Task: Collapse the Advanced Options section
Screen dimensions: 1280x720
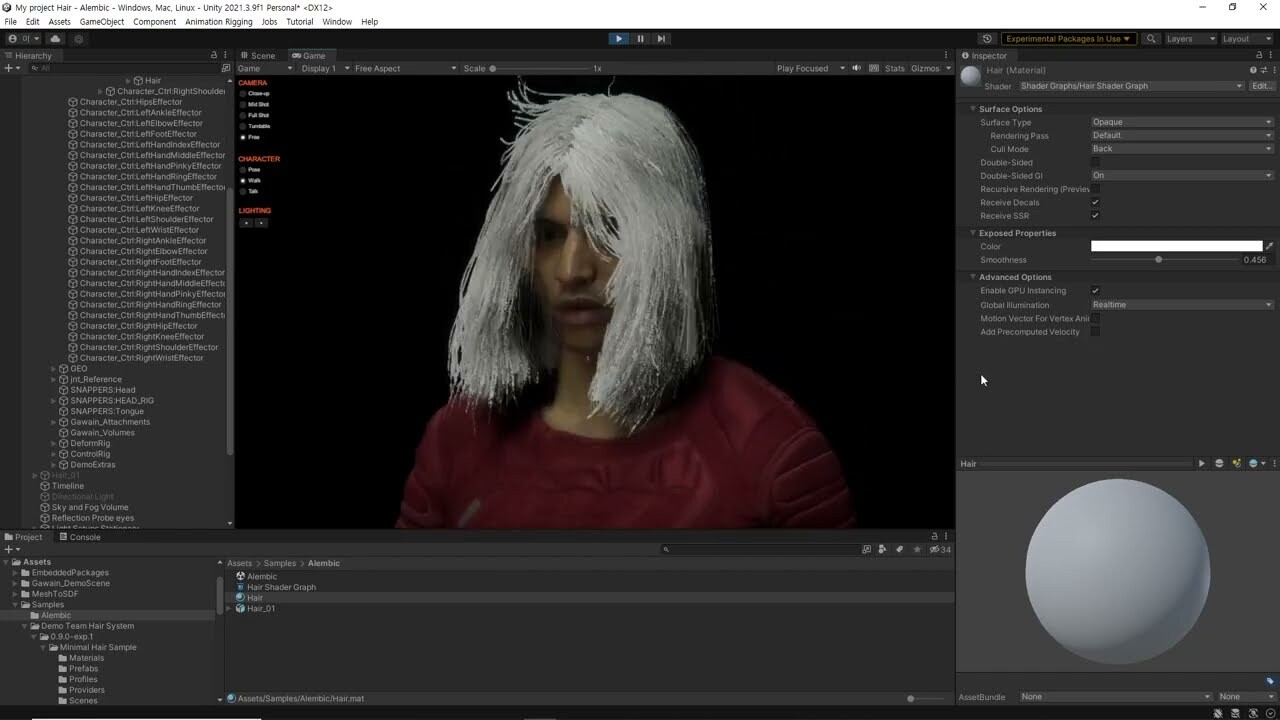Action: (972, 277)
